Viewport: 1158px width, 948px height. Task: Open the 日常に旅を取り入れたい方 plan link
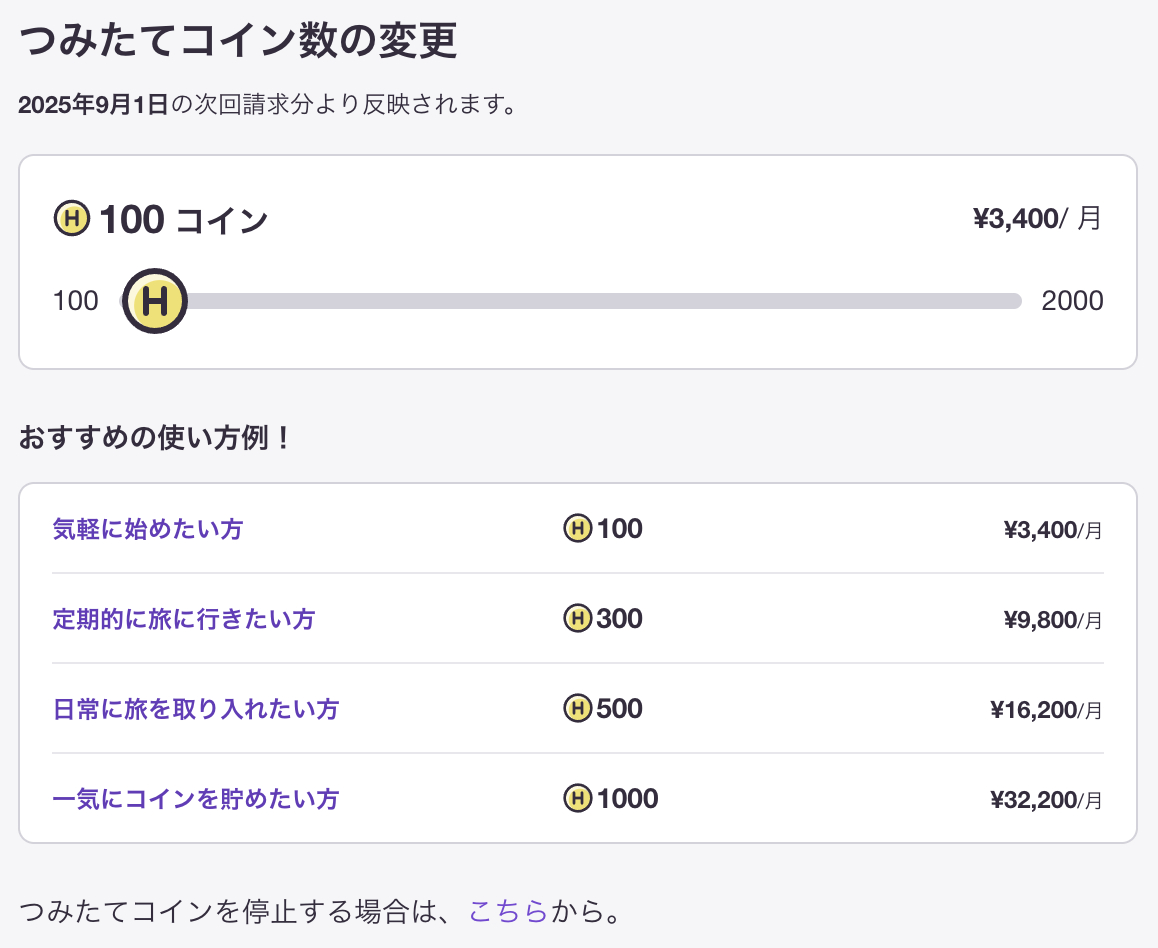click(x=194, y=708)
